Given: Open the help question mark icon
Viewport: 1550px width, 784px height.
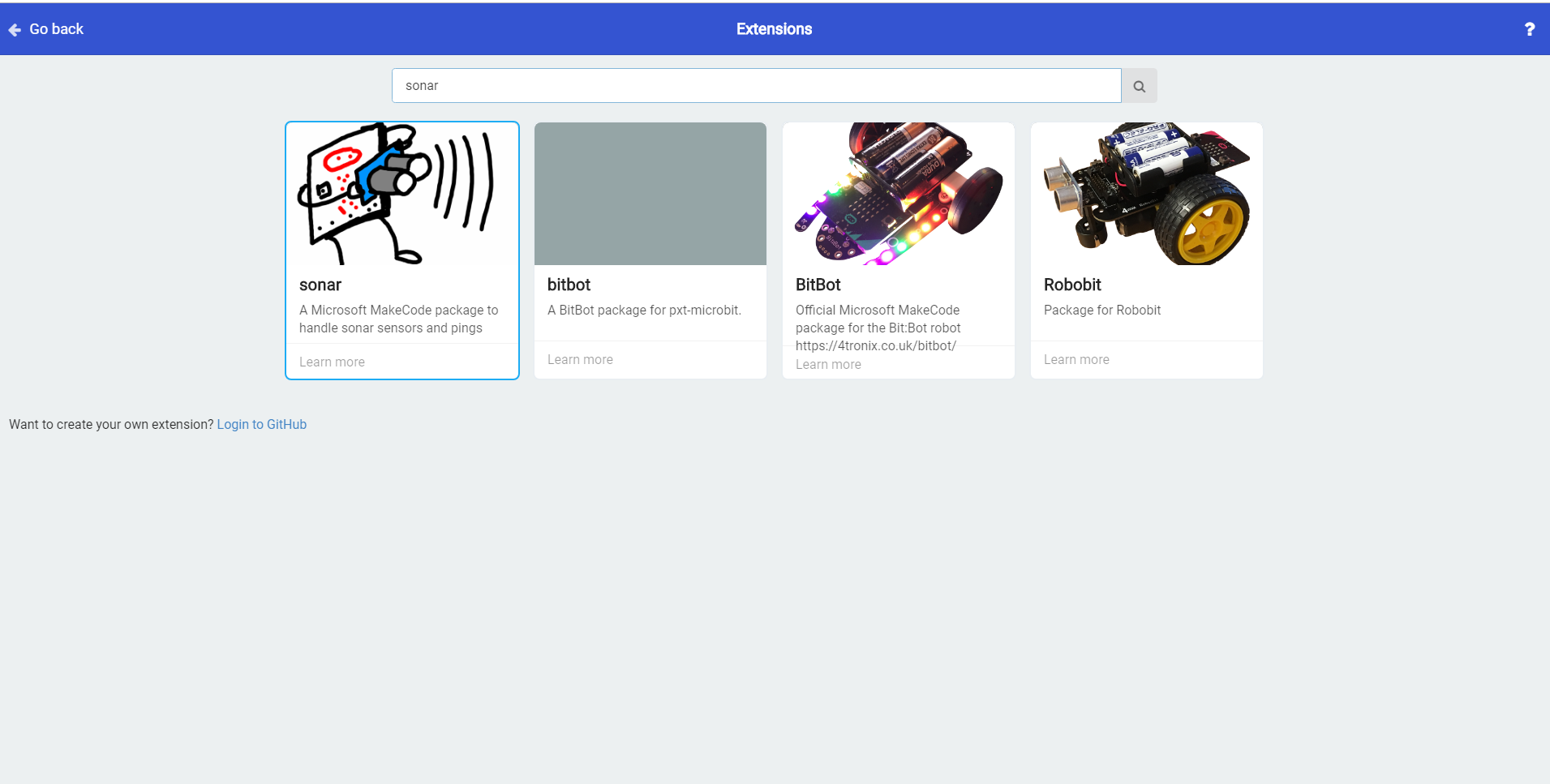Looking at the screenshot, I should point(1529,29).
